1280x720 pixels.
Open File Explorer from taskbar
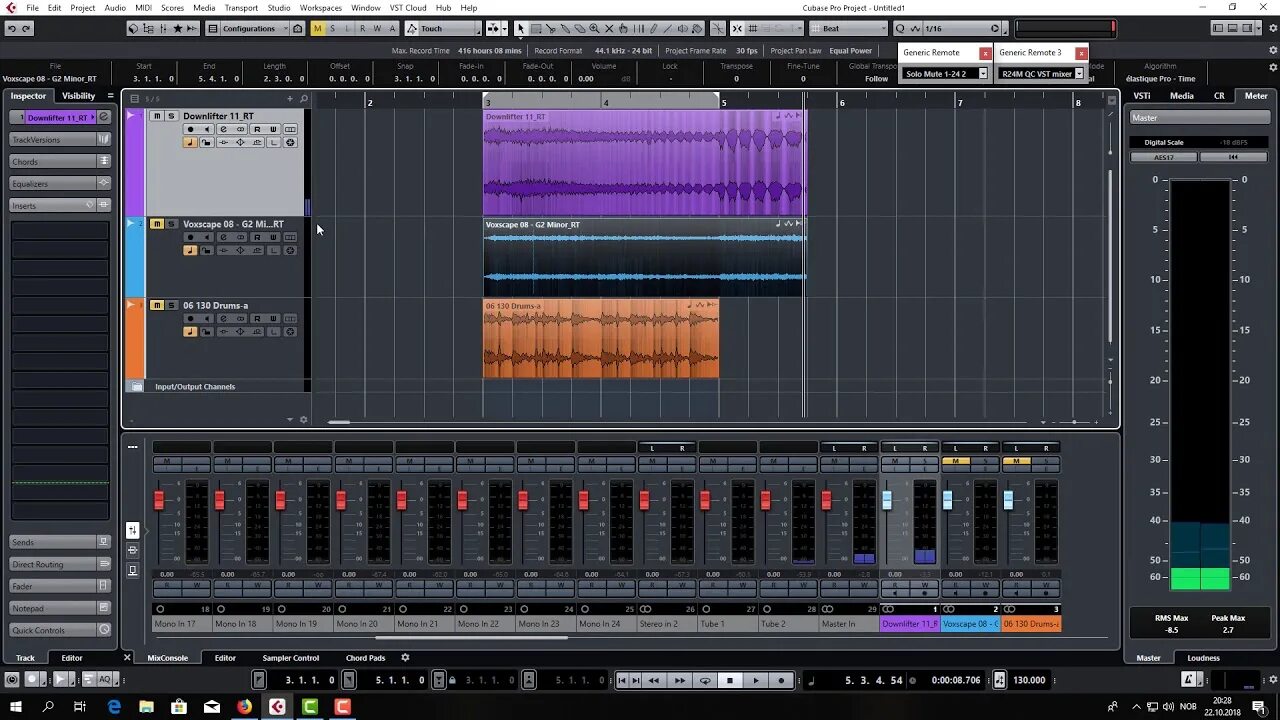(146, 707)
